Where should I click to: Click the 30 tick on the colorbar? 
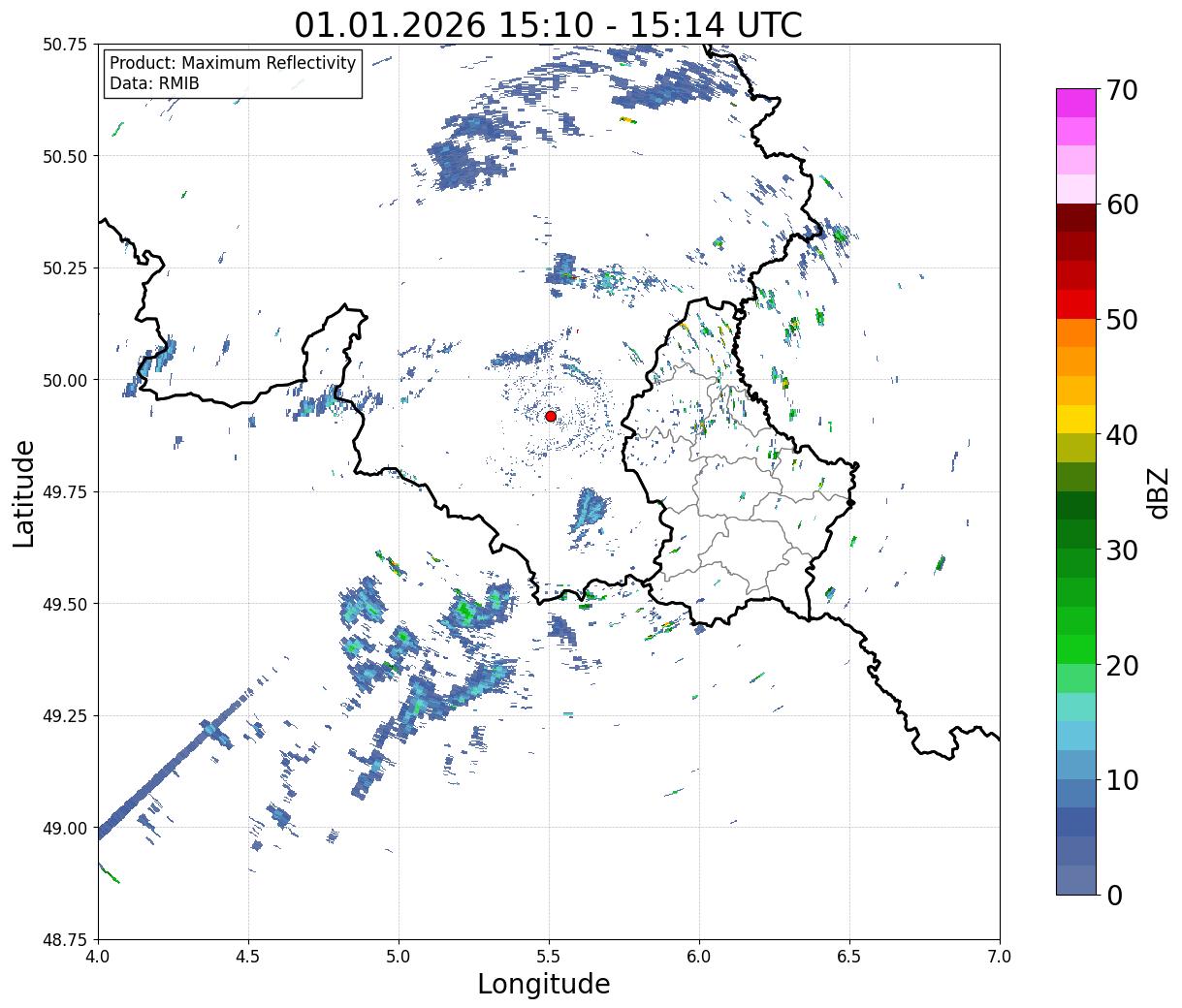(1121, 550)
